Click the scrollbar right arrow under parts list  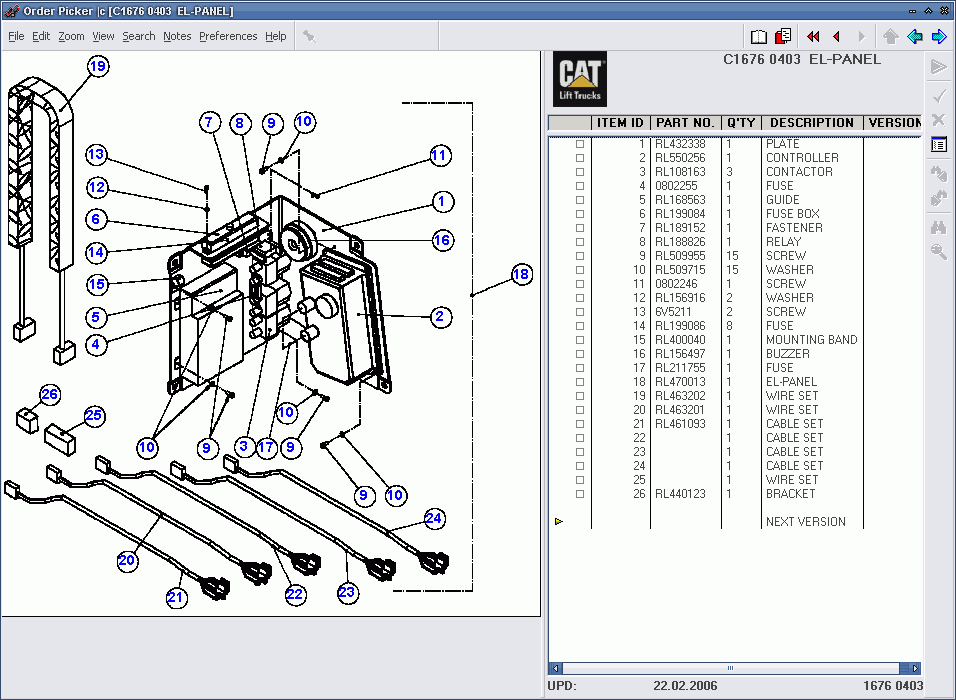coord(914,668)
